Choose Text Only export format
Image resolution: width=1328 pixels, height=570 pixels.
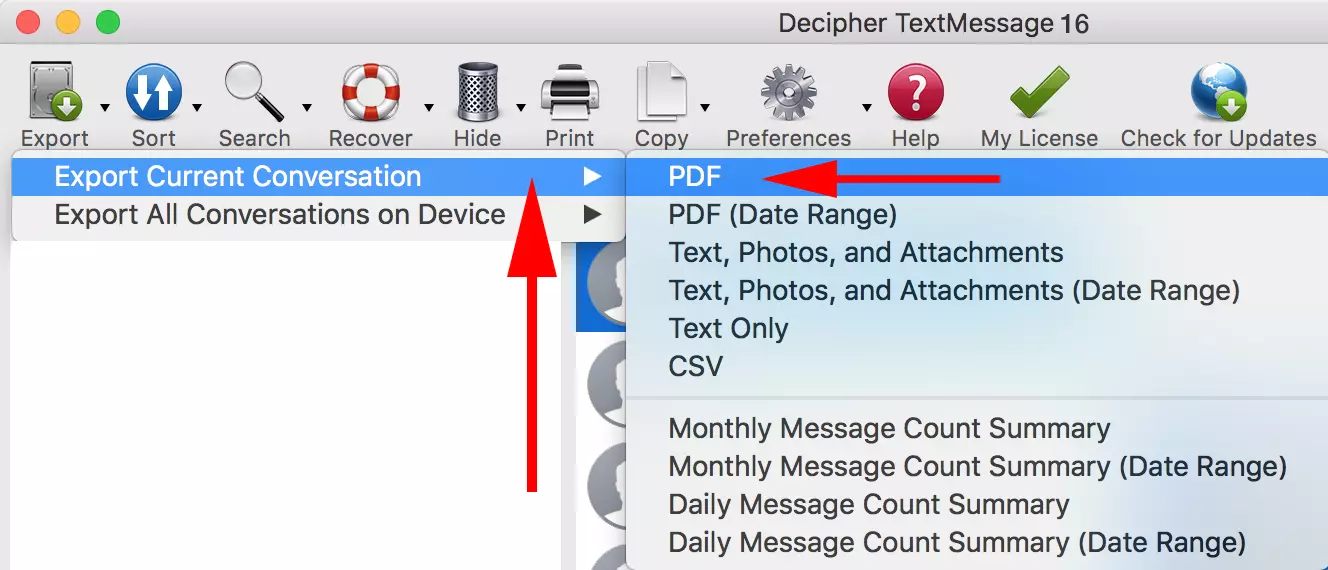click(x=728, y=328)
